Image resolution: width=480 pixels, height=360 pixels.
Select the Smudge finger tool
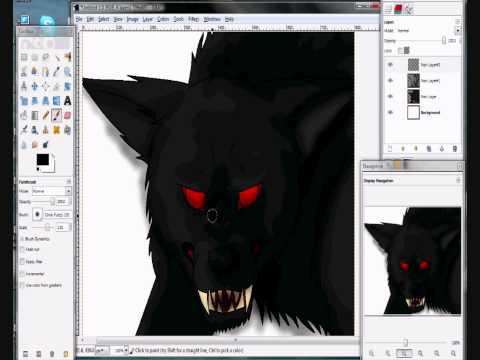(x=35, y=145)
